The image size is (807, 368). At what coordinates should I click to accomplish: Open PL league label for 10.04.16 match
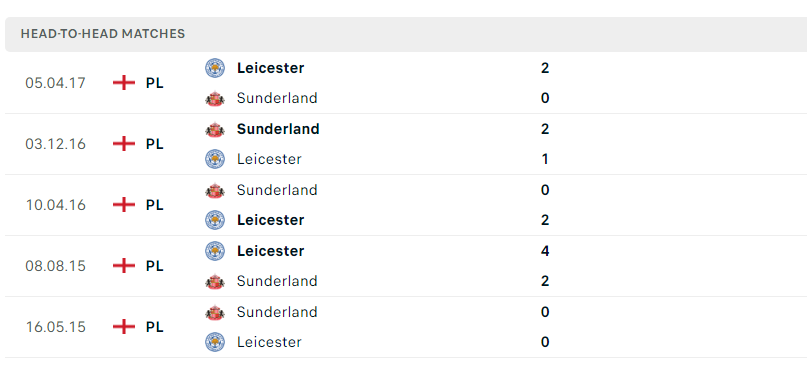(154, 205)
